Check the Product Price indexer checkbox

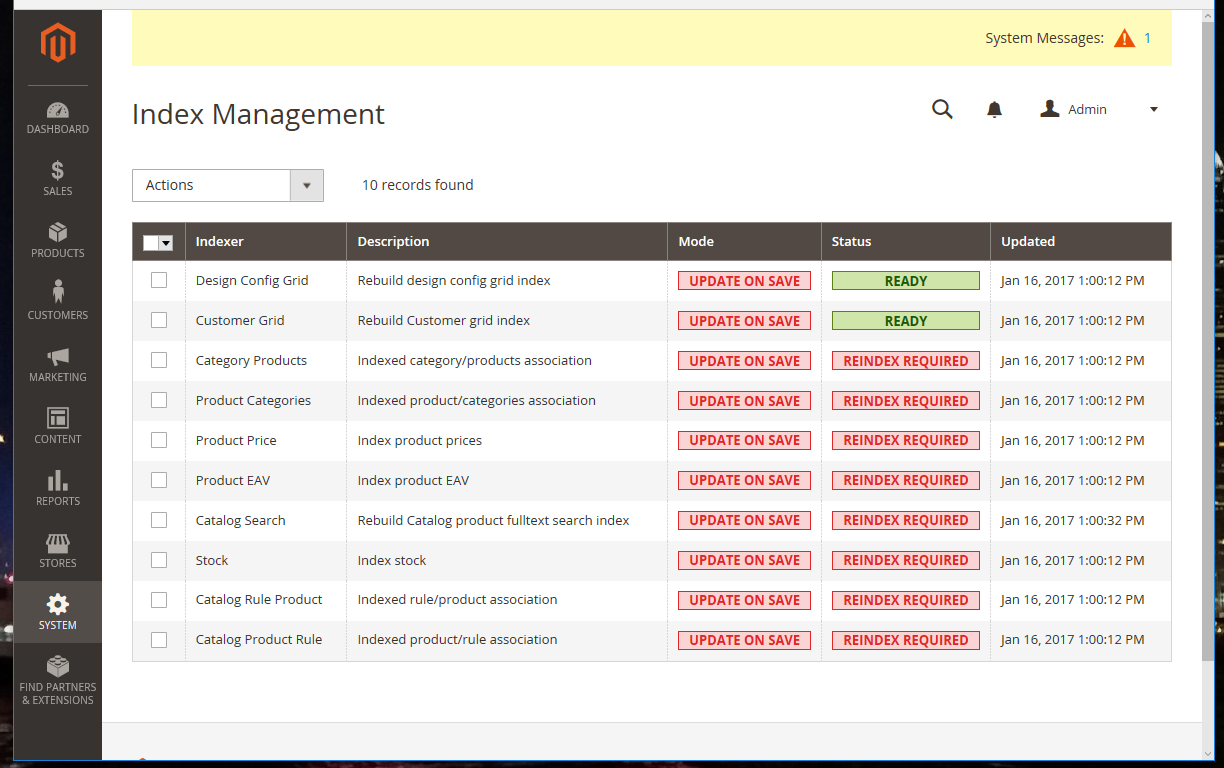pyautogui.click(x=159, y=440)
